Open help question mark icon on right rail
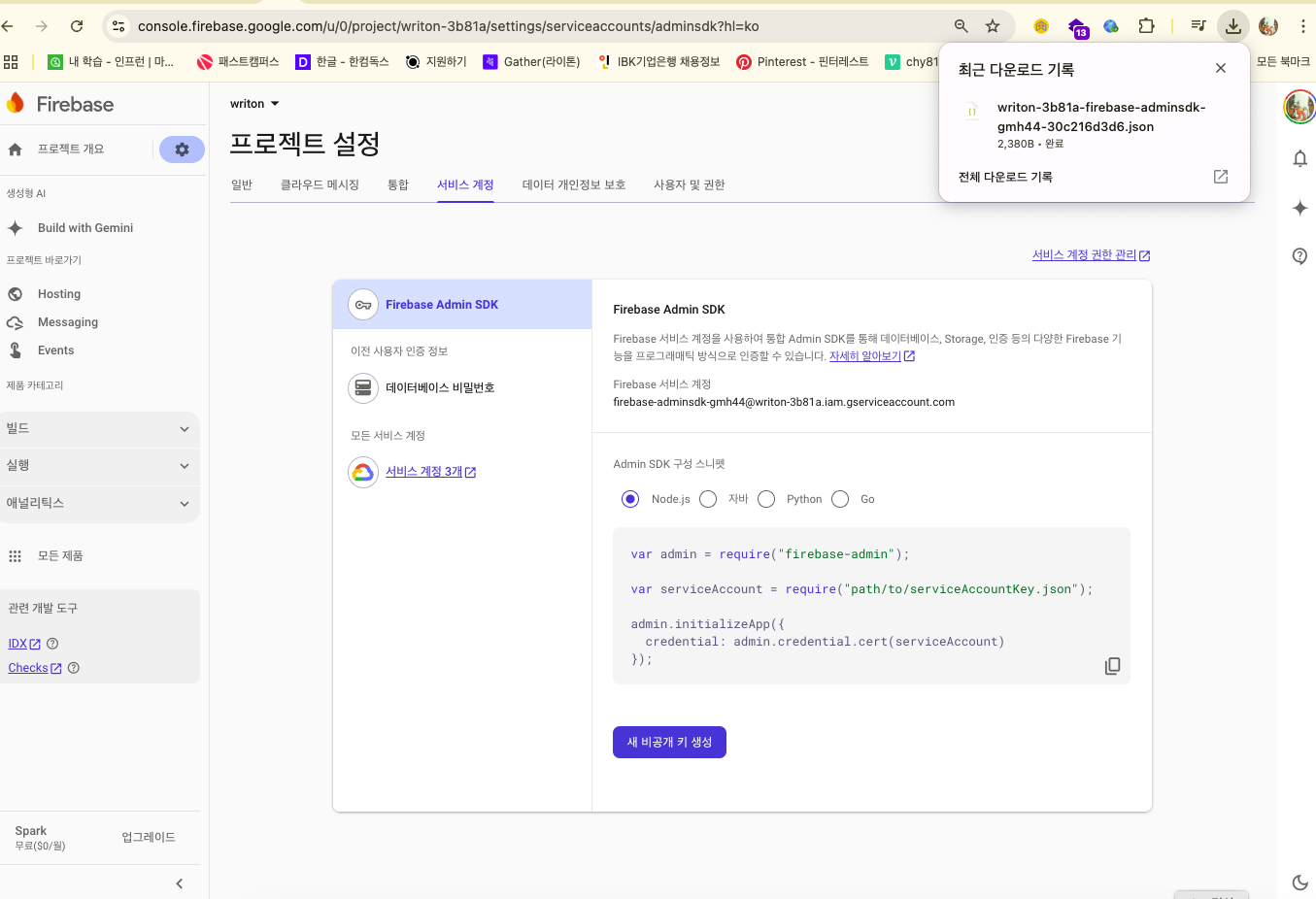The image size is (1316, 899). coord(1299,256)
